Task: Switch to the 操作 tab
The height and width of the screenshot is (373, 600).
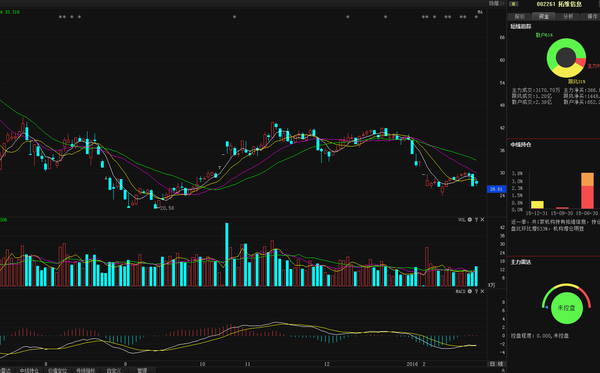Action: [x=591, y=16]
